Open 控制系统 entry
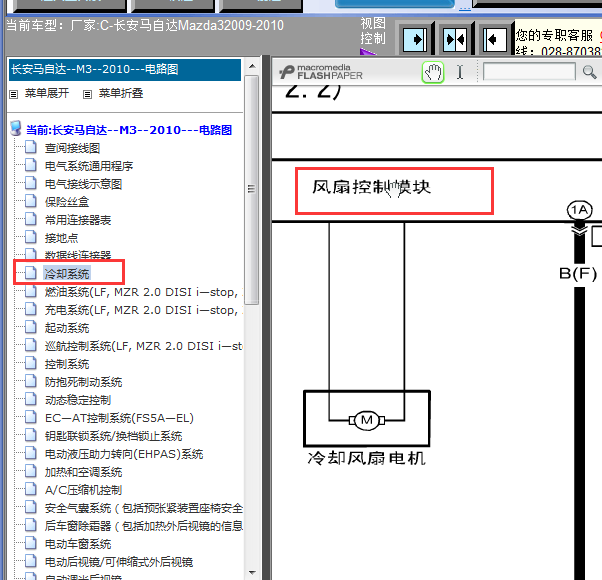Viewport: 602px width, 580px height. point(67,364)
